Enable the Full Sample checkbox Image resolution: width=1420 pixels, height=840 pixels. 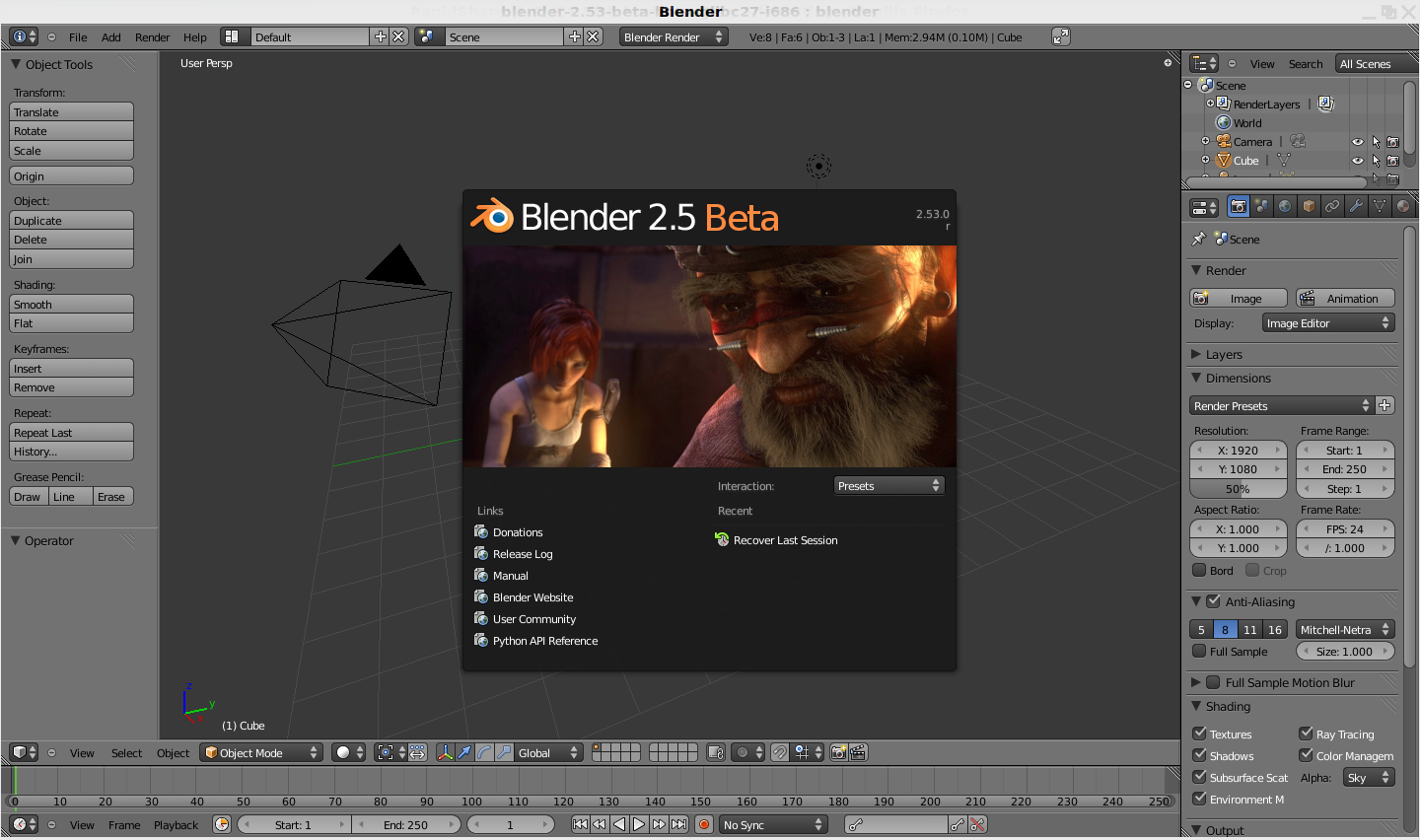point(1199,651)
